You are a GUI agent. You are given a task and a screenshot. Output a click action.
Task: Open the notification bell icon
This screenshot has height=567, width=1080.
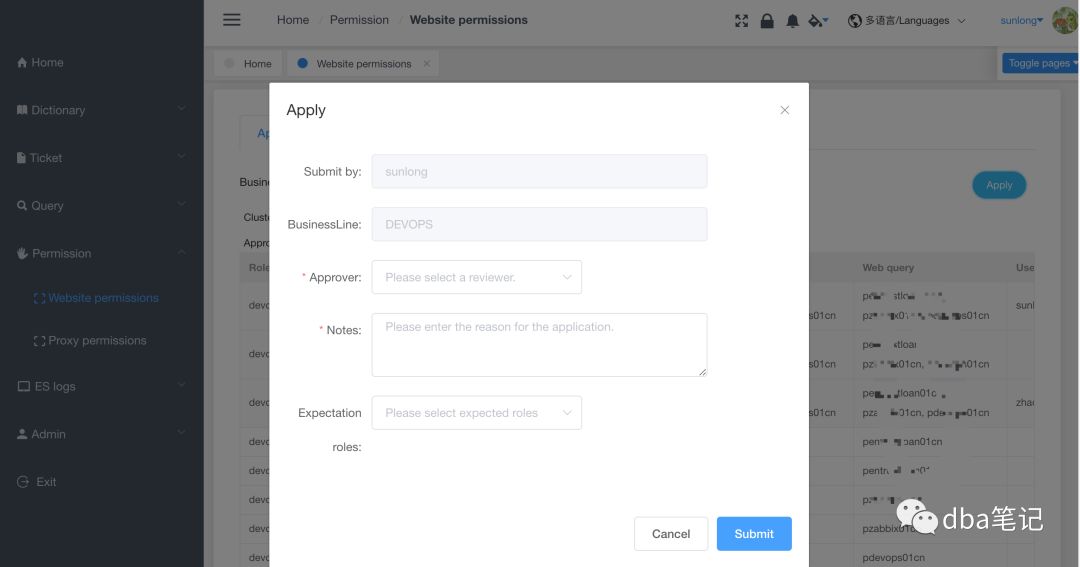[x=793, y=20]
